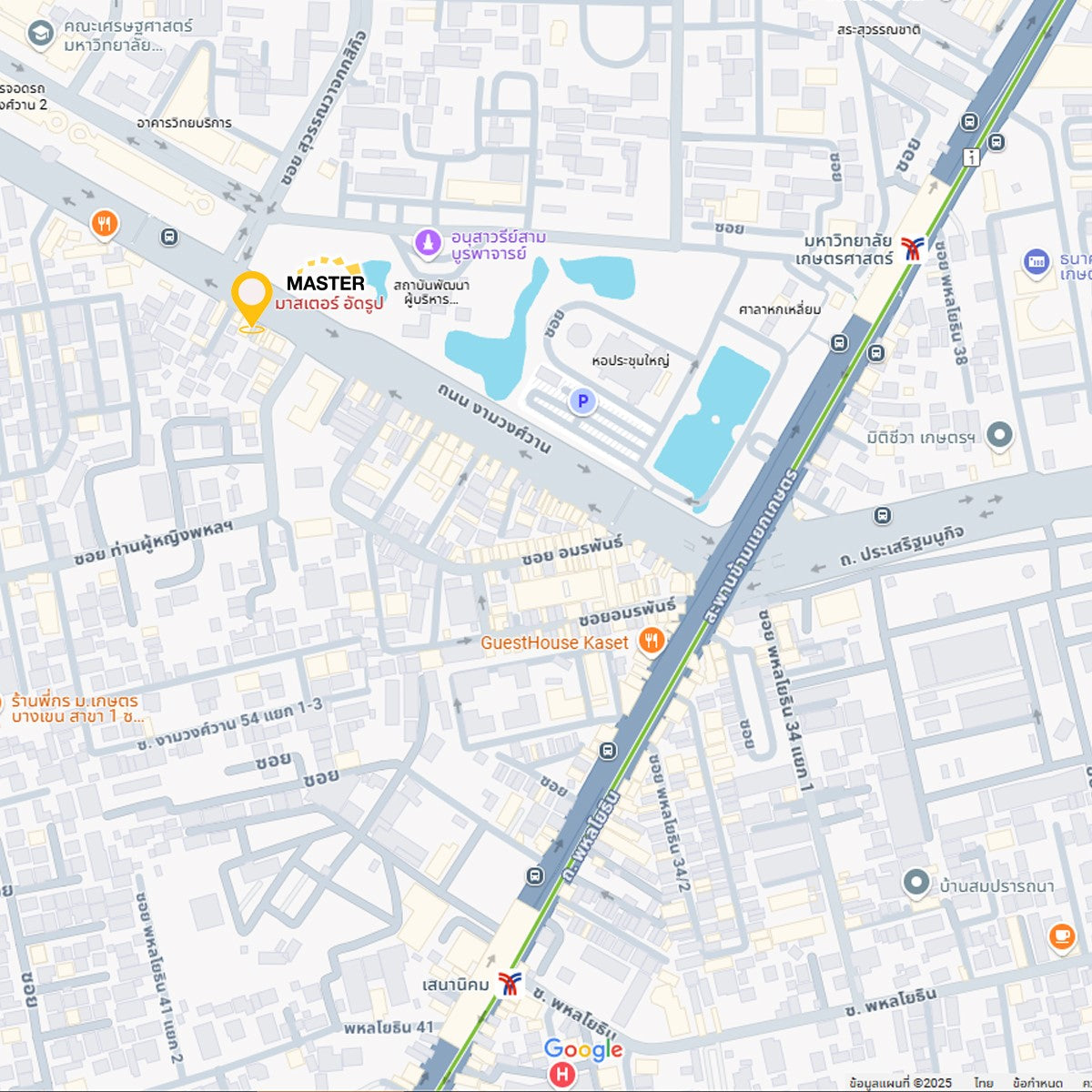
Task: Click the orange coffee cup cafe icon
Action: coord(1061,935)
